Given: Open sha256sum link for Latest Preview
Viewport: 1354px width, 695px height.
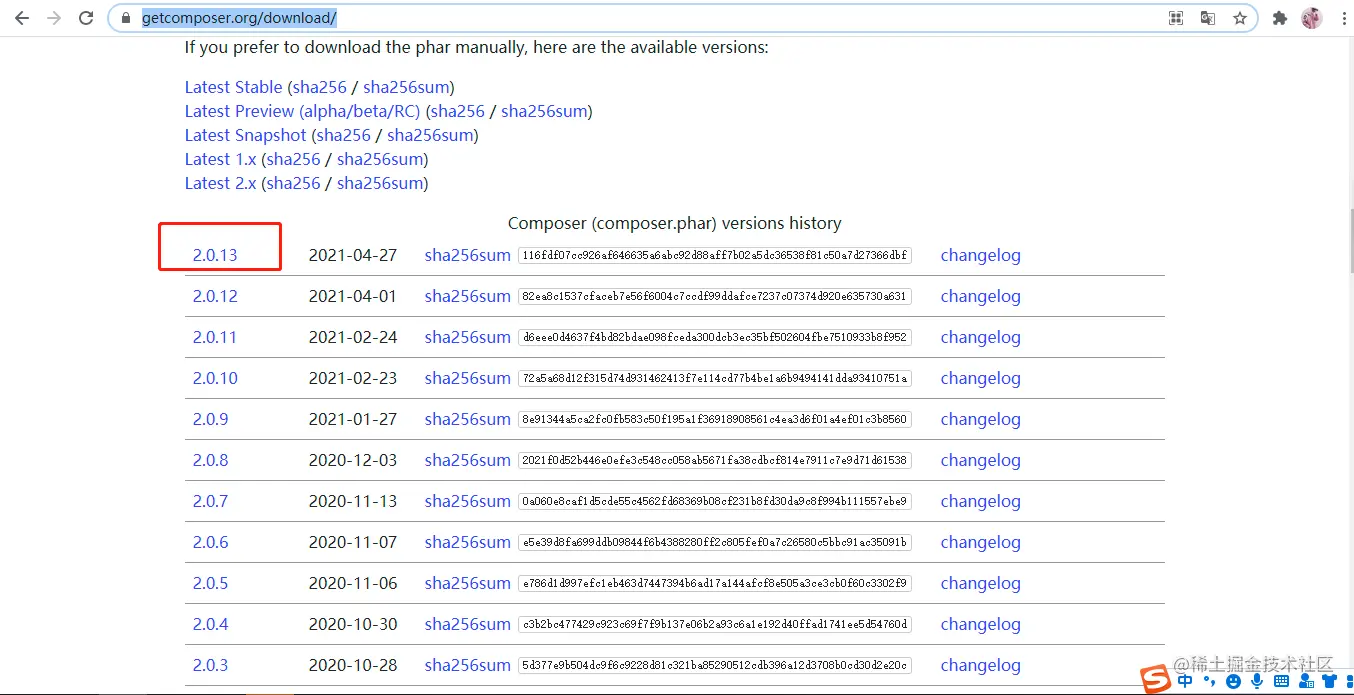Looking at the screenshot, I should point(544,111).
